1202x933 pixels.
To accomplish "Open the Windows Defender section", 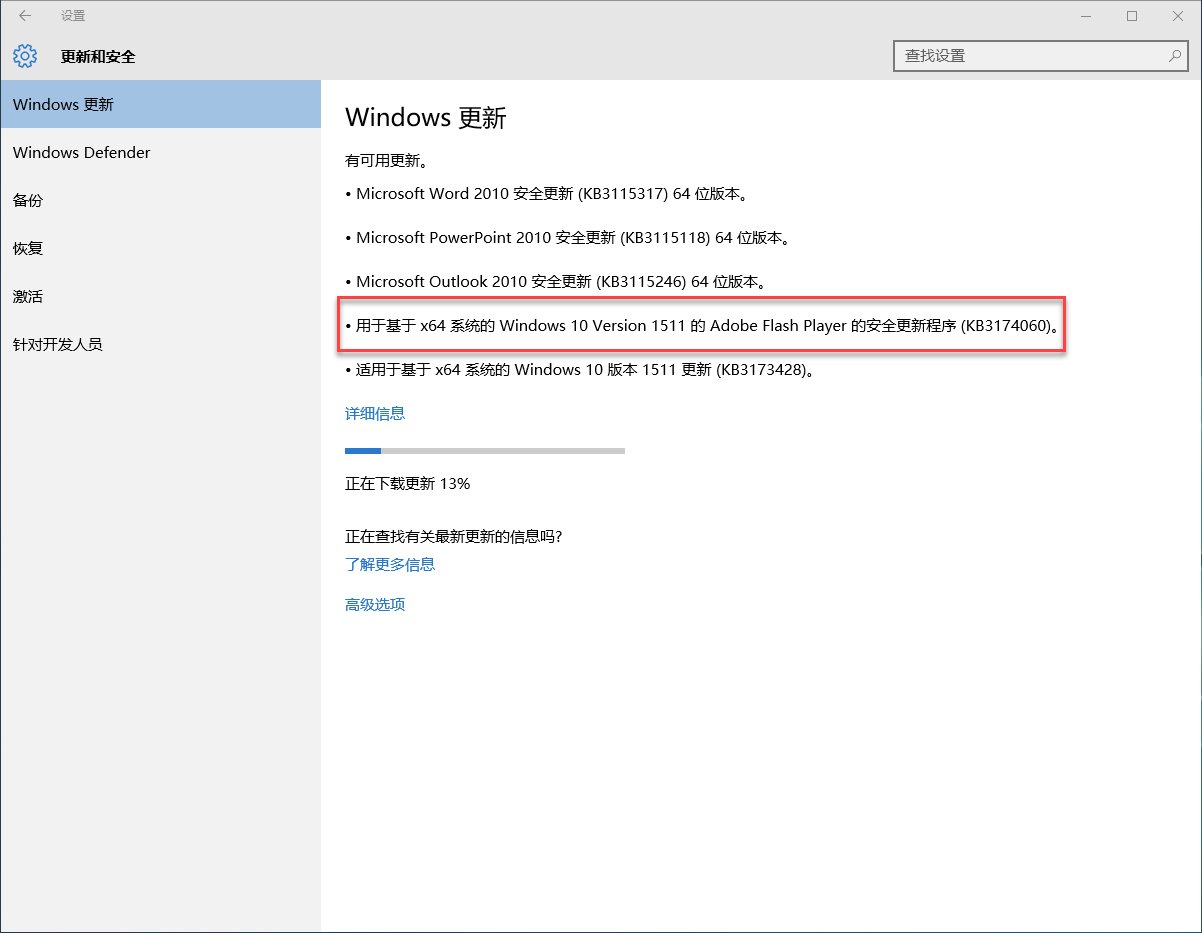I will (81, 152).
